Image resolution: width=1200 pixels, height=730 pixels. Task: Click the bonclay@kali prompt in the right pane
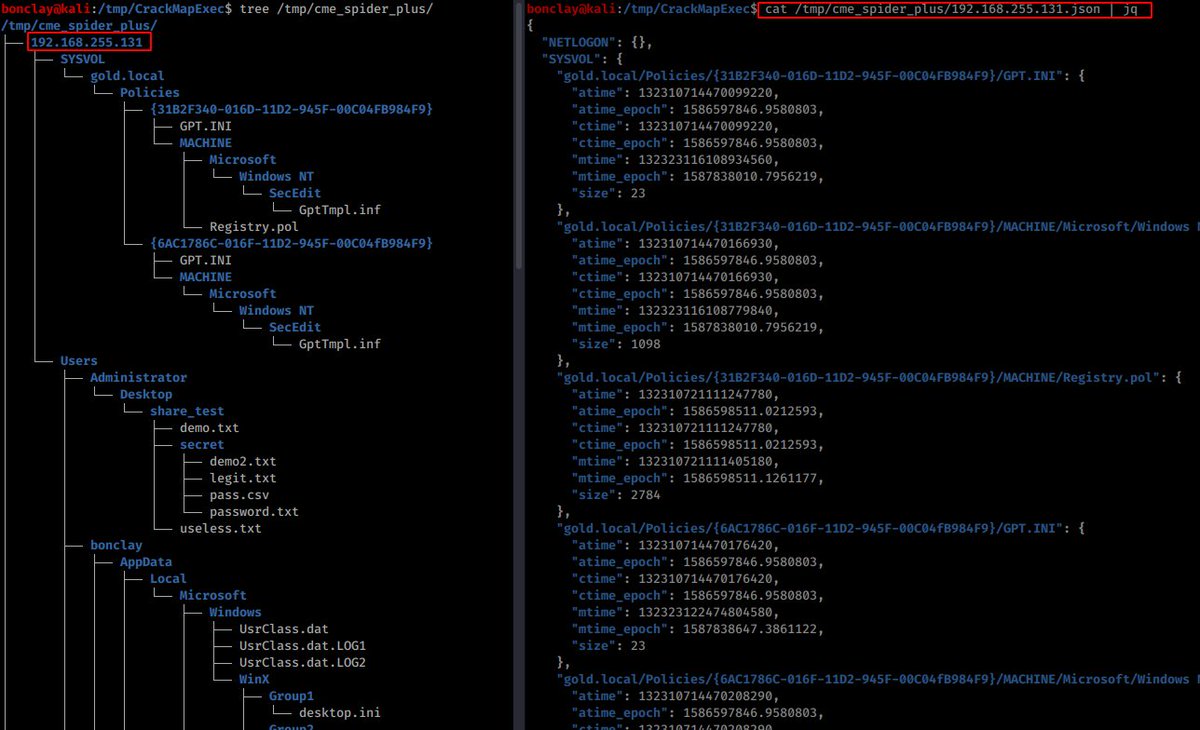(x=569, y=9)
